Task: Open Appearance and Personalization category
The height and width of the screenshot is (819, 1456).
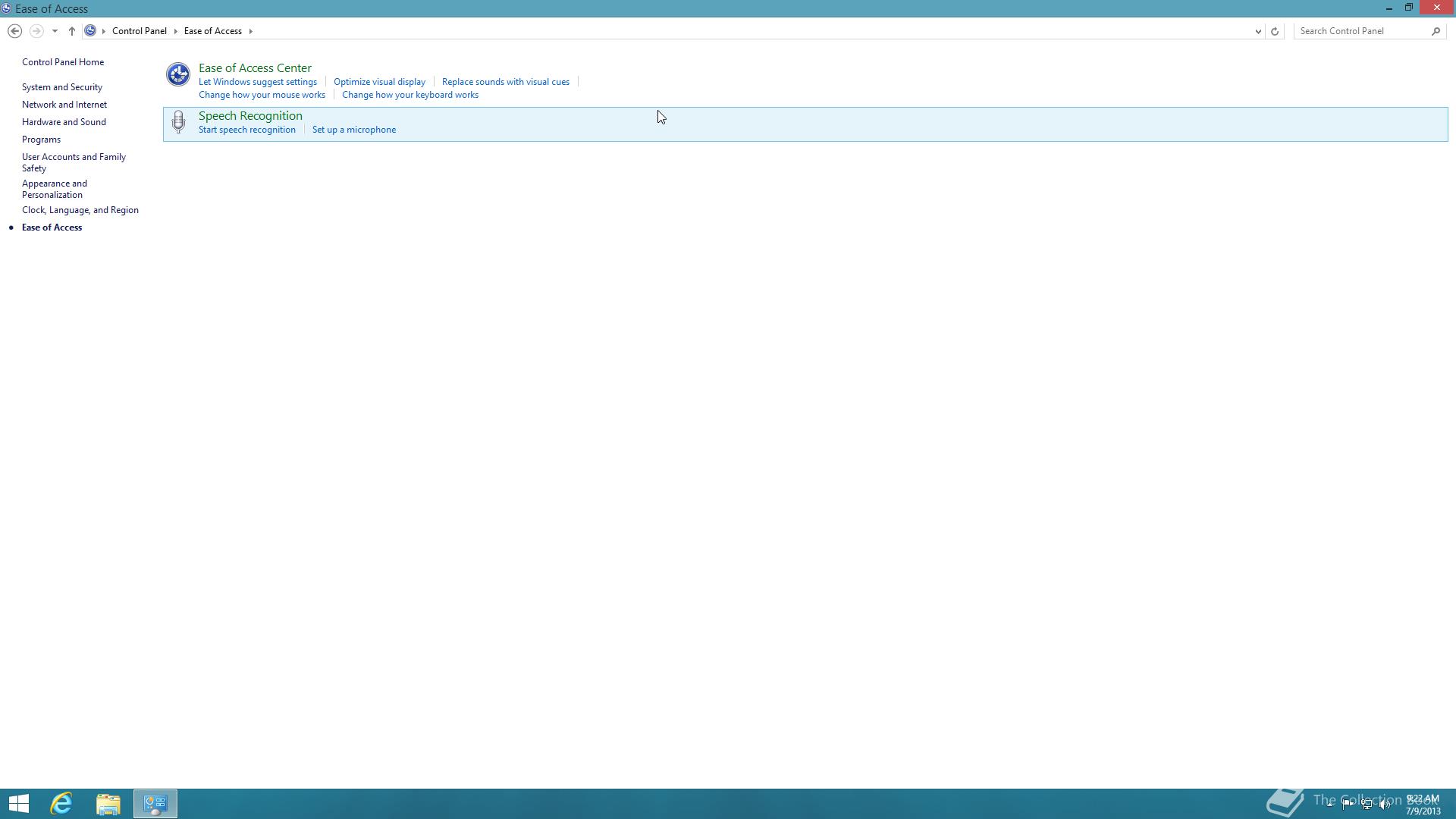Action: 55,189
